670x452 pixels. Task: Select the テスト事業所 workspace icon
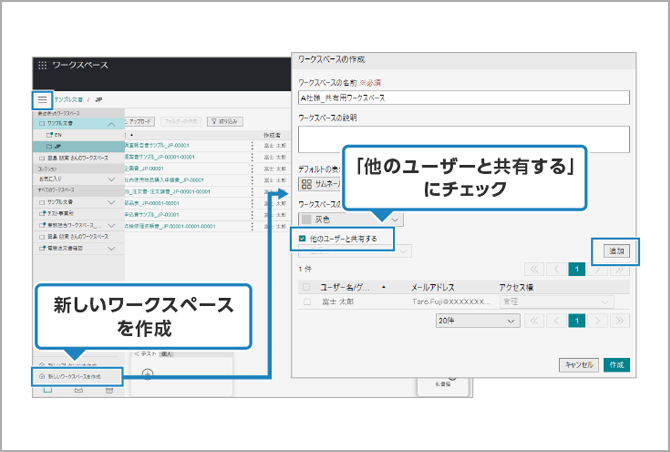pos(42,213)
